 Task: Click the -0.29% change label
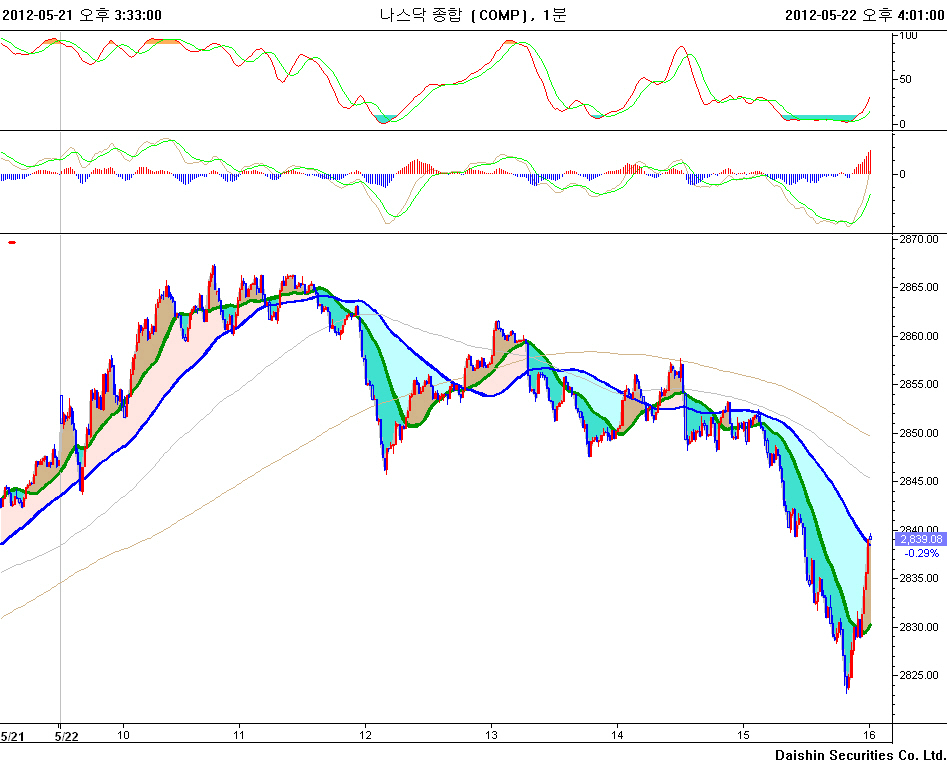(920, 553)
